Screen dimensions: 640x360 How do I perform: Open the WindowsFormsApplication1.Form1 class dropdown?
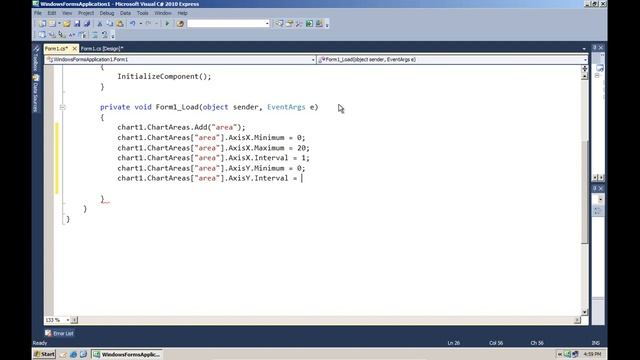180,60
